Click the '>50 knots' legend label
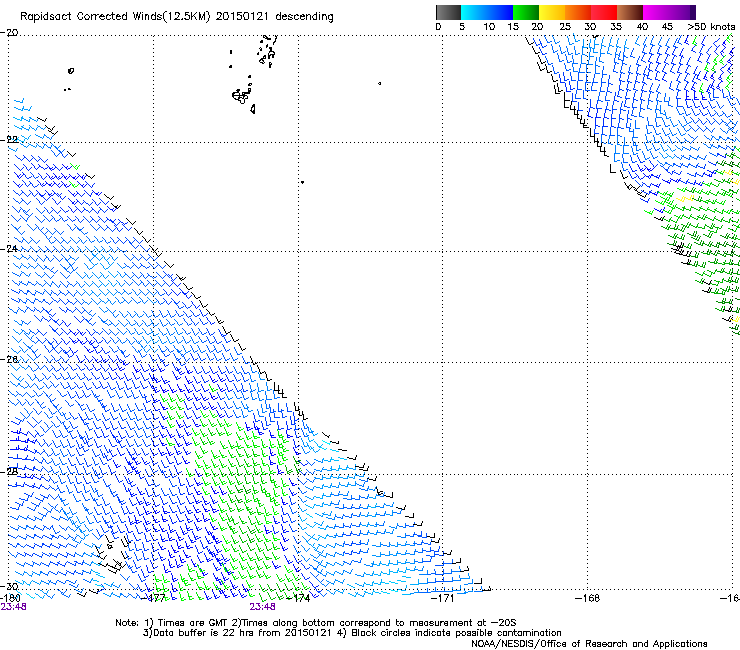740x650 pixels. [711, 27]
